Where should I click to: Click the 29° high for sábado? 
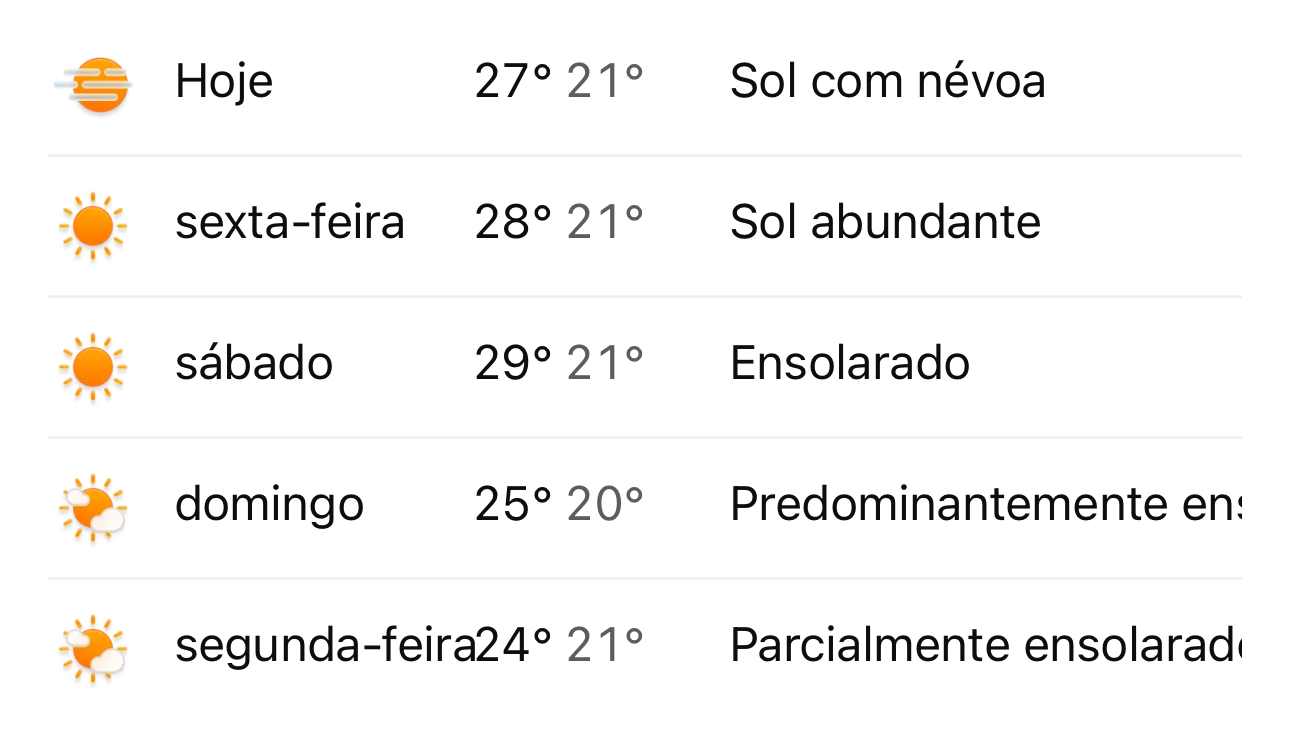click(x=514, y=363)
